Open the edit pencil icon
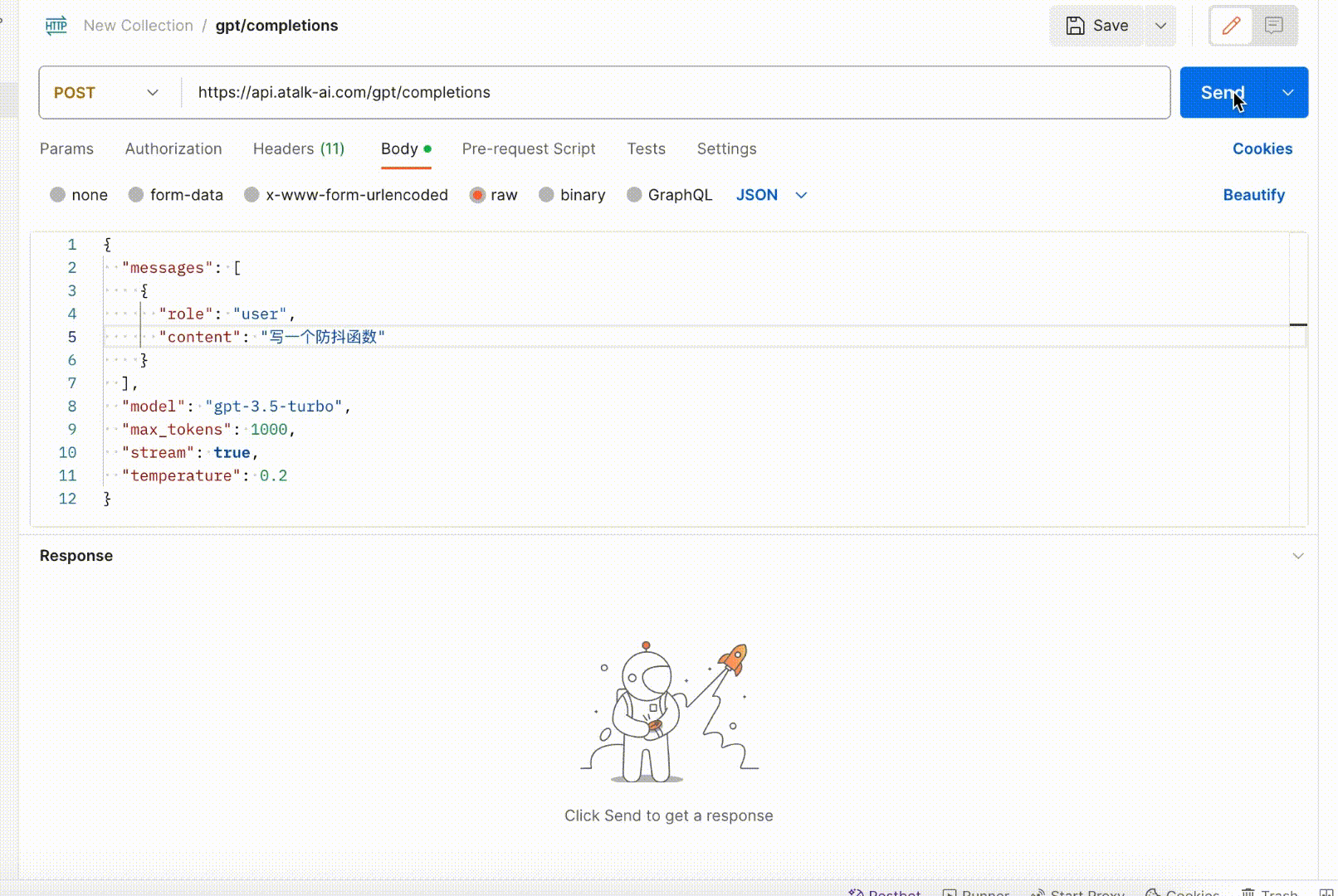Viewport: 1338px width, 896px height. click(1231, 26)
